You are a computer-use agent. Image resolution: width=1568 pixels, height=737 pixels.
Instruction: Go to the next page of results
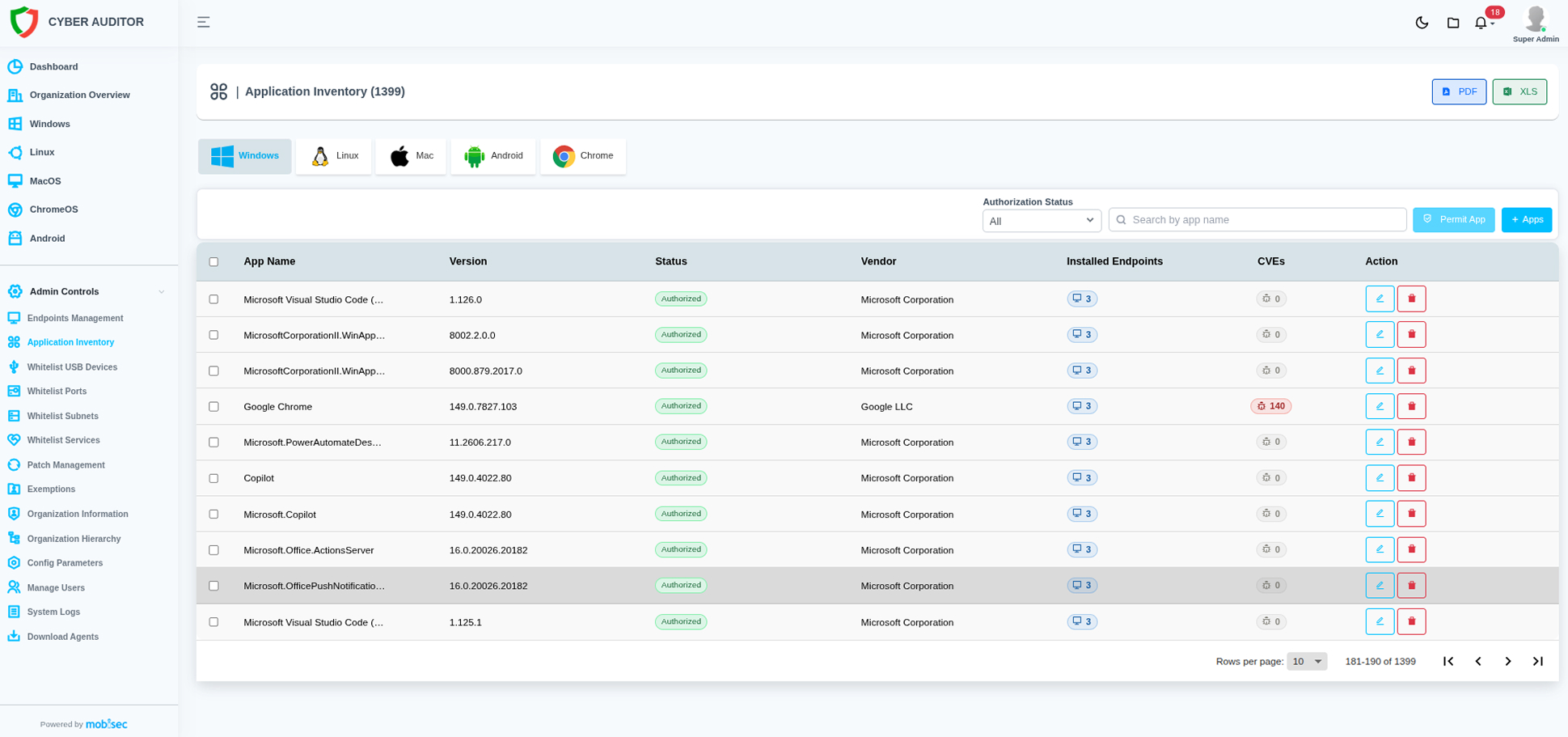[1508, 662]
